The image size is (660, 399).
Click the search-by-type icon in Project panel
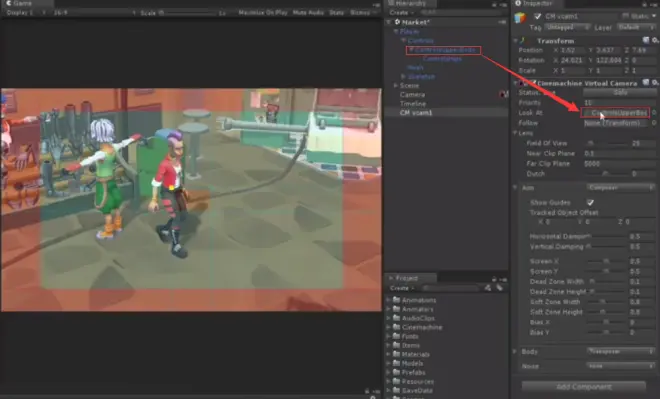pos(488,288)
